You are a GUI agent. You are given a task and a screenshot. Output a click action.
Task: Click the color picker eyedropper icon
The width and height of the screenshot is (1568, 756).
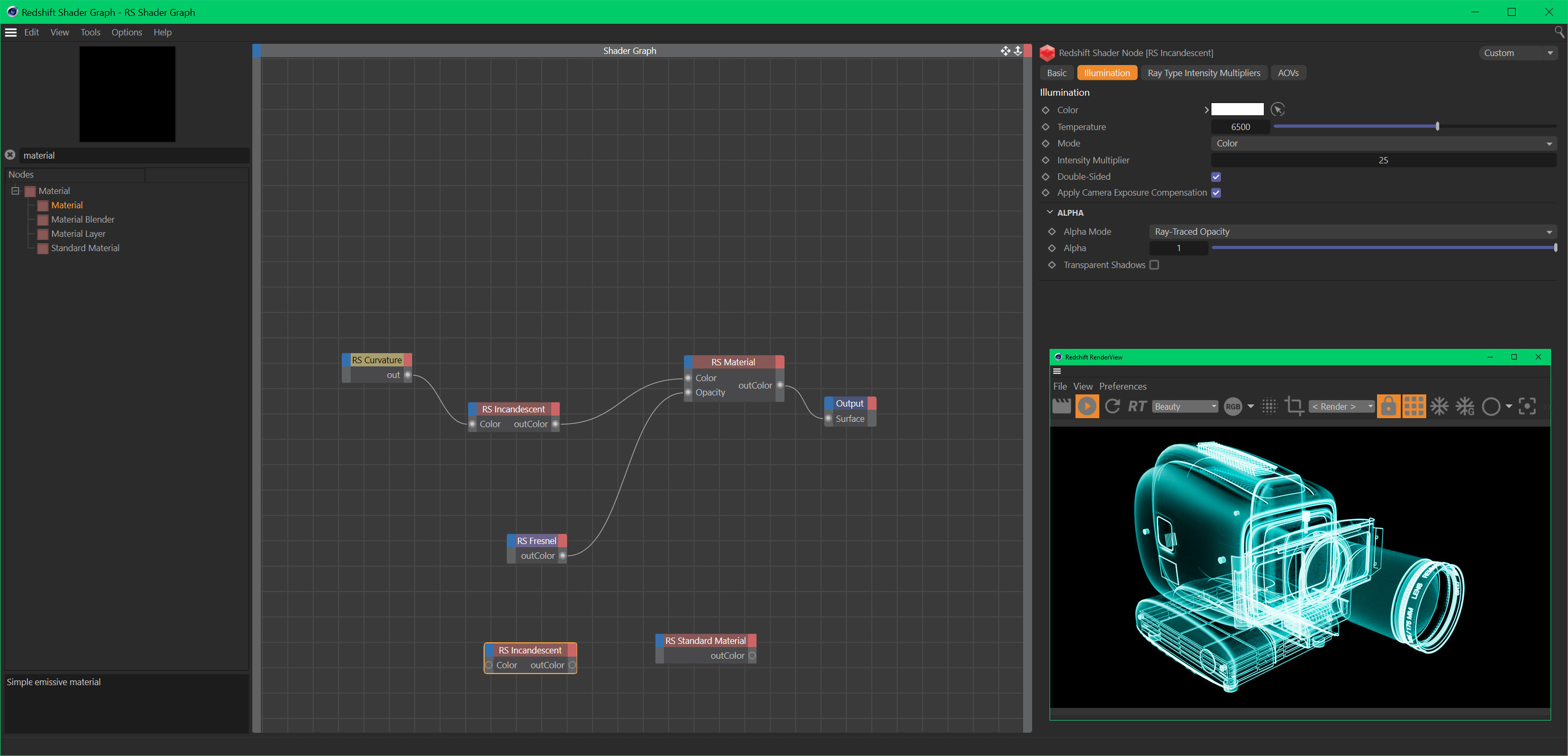point(1278,109)
